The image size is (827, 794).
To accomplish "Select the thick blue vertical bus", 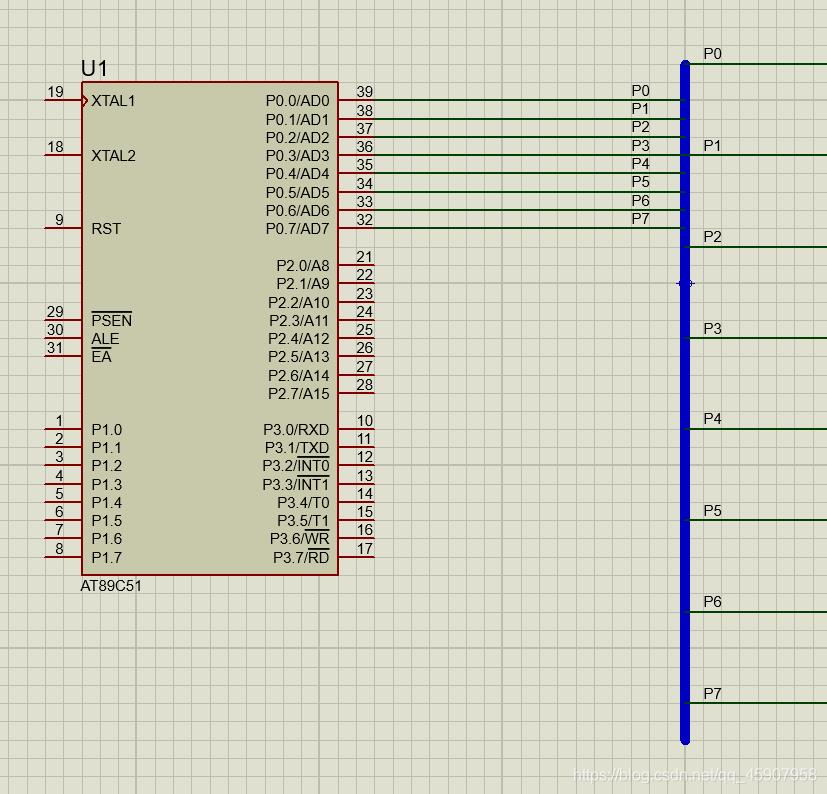I will point(685,402).
